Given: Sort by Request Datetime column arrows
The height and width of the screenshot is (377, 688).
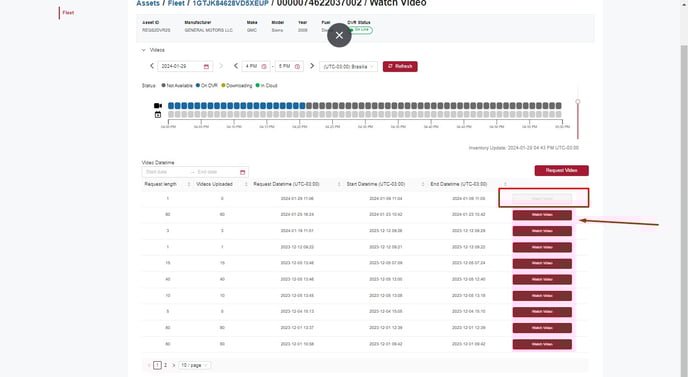Looking at the screenshot, I should [339, 184].
